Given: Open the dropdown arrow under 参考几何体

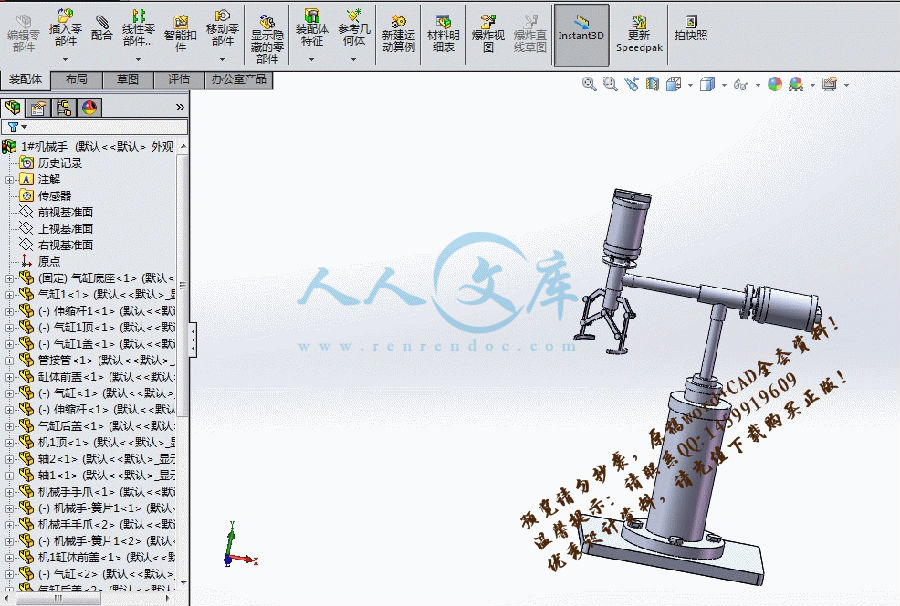Looking at the screenshot, I should click(354, 59).
